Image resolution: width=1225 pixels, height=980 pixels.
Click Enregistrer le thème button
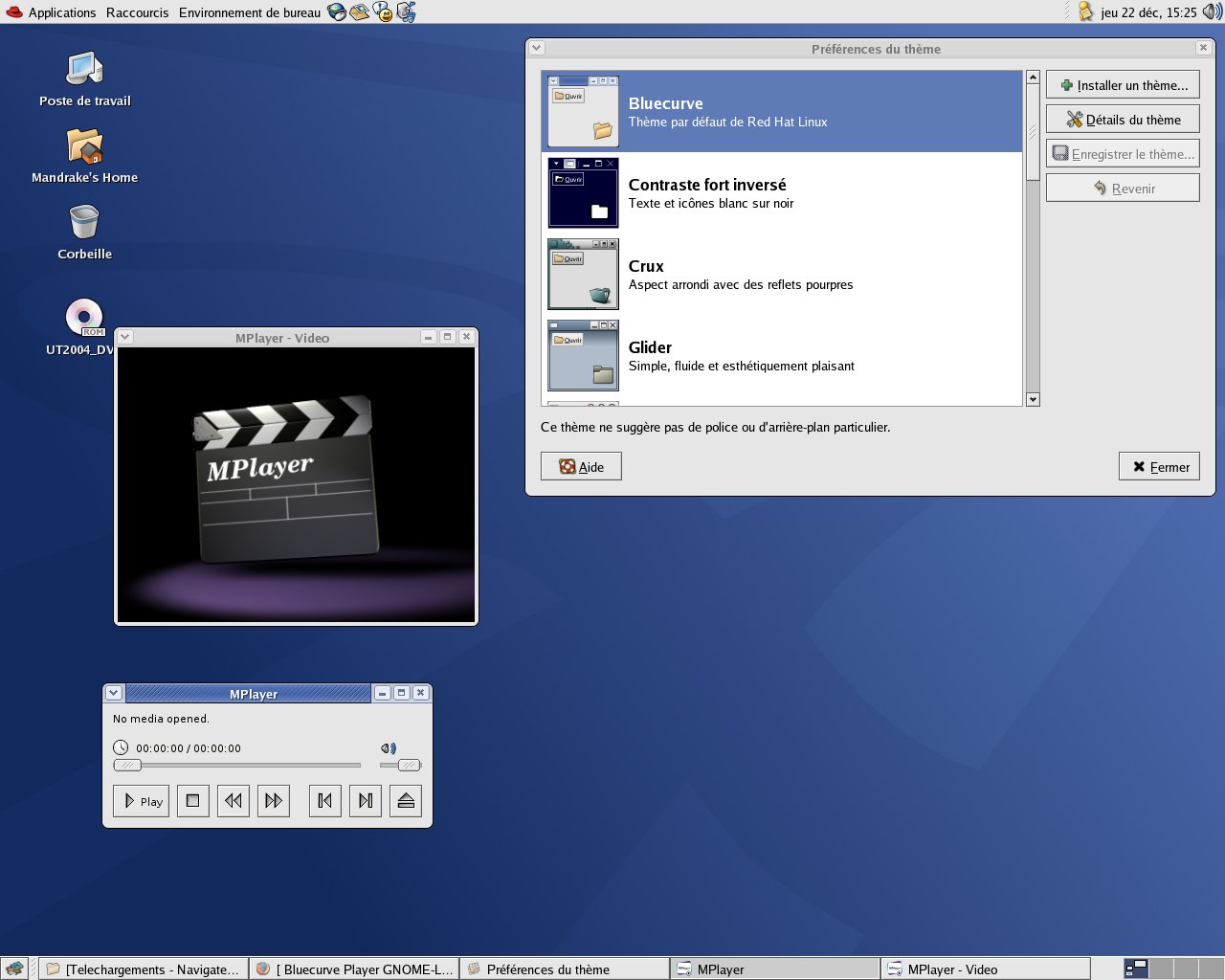[1123, 153]
